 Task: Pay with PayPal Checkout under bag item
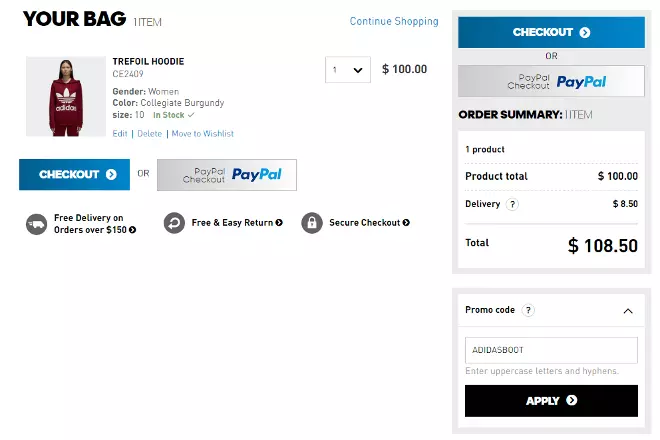coord(226,174)
